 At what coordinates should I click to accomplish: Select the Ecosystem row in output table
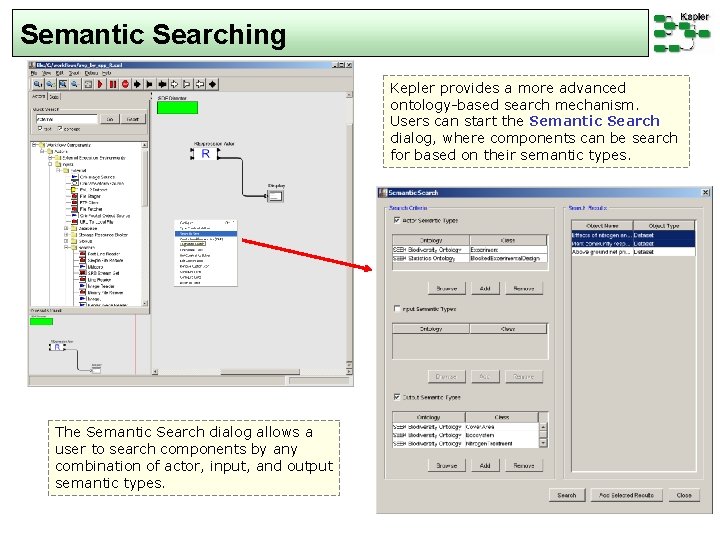coord(465,435)
